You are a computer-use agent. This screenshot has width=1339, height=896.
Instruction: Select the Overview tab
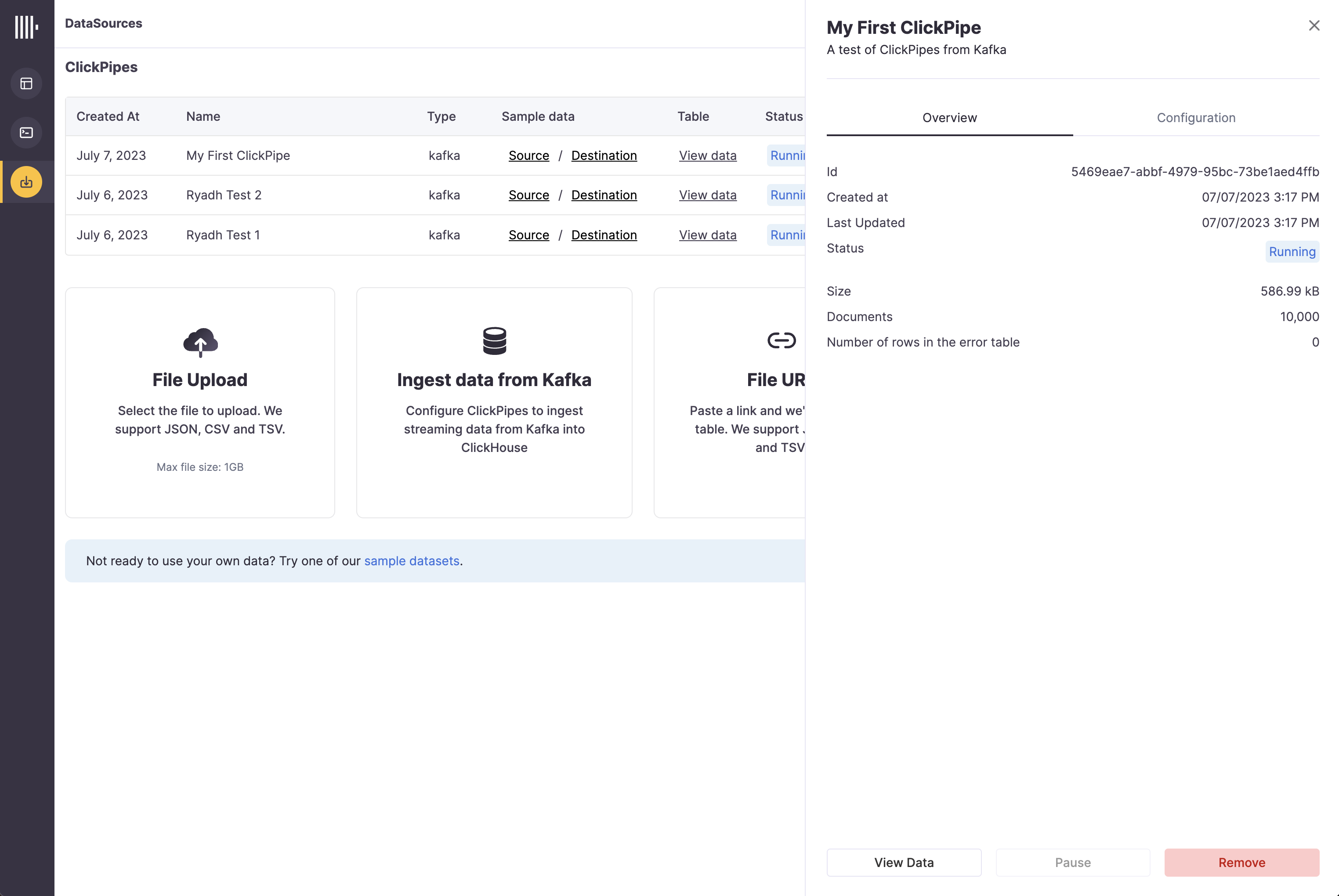(x=950, y=118)
